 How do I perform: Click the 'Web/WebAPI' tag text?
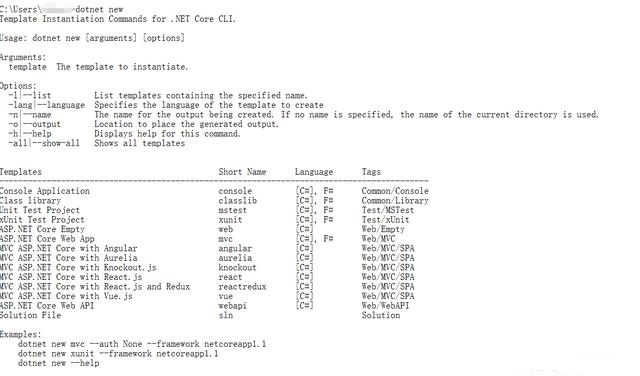(x=385, y=306)
